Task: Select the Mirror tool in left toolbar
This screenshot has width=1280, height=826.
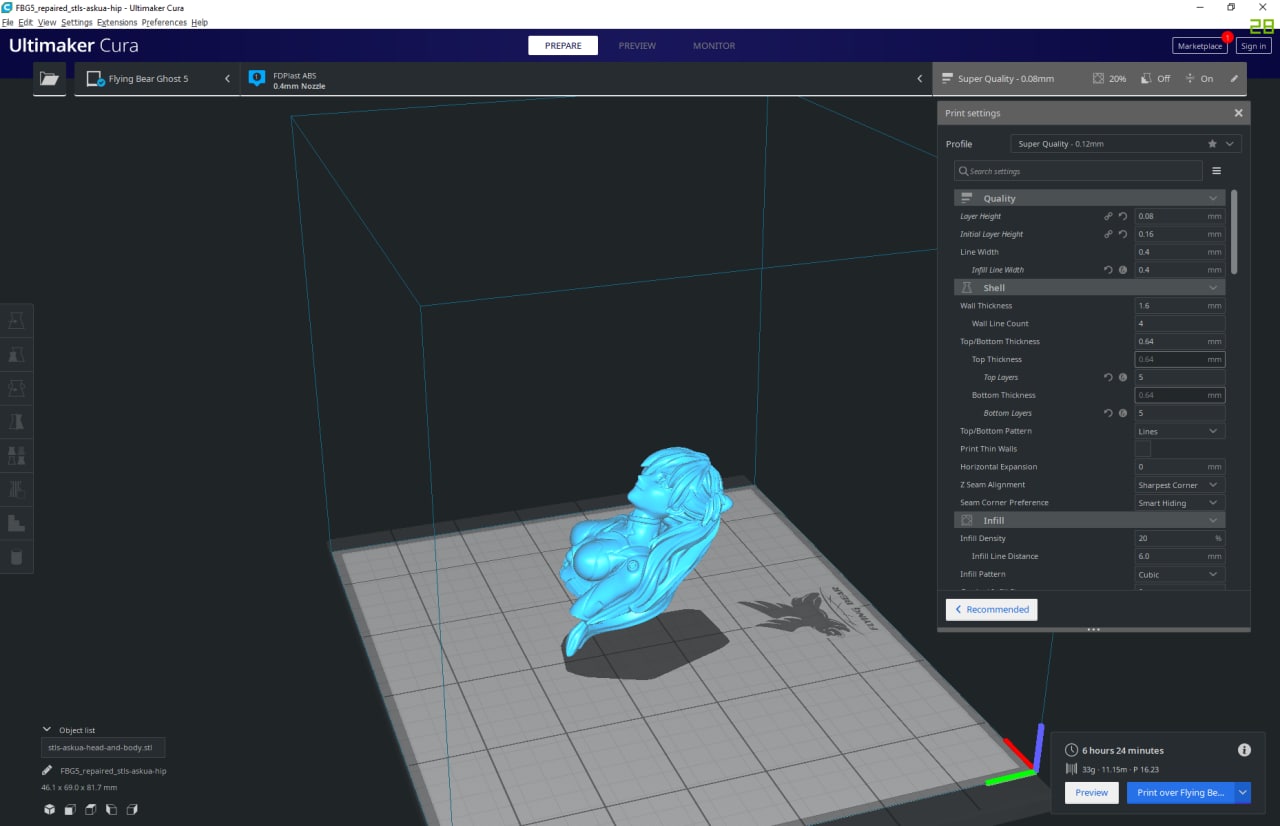Action: pyautogui.click(x=16, y=422)
